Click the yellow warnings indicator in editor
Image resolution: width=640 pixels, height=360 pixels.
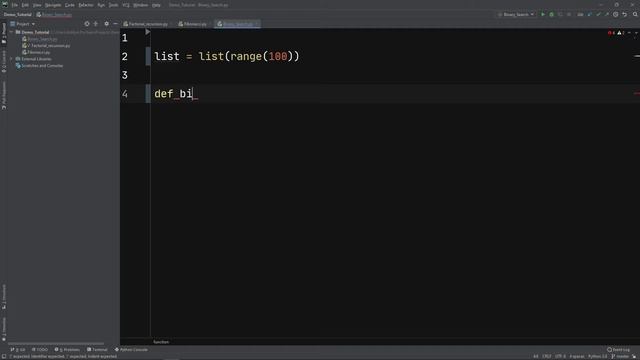pyautogui.click(x=621, y=33)
